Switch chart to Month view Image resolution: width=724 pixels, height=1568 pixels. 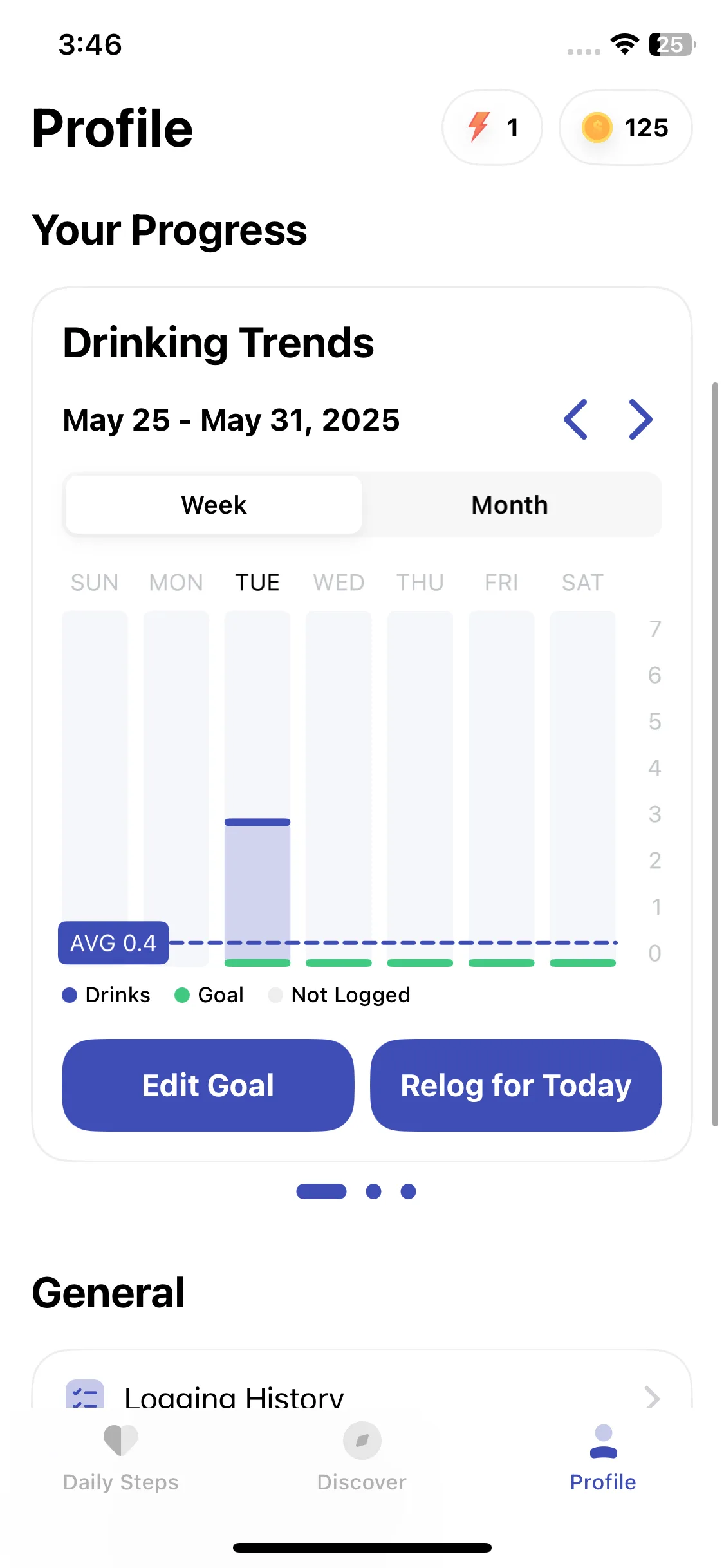pyautogui.click(x=510, y=505)
